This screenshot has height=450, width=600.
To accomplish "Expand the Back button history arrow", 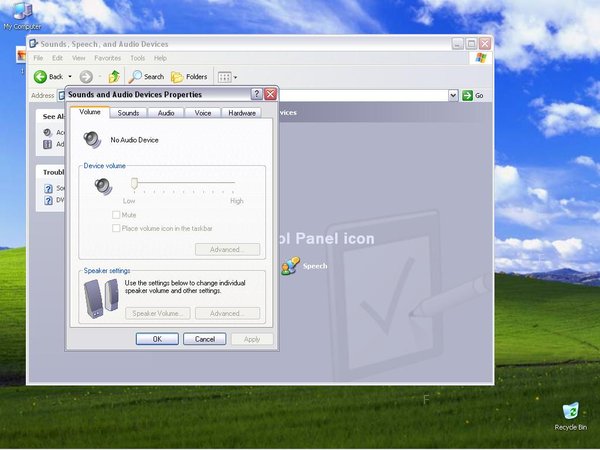I will pos(70,77).
